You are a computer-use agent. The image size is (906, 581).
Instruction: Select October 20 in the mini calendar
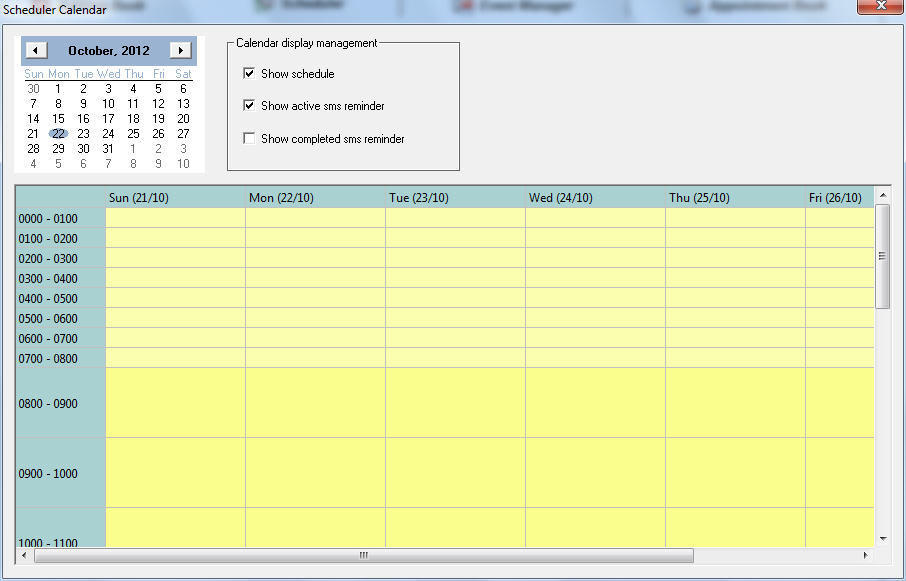point(183,118)
